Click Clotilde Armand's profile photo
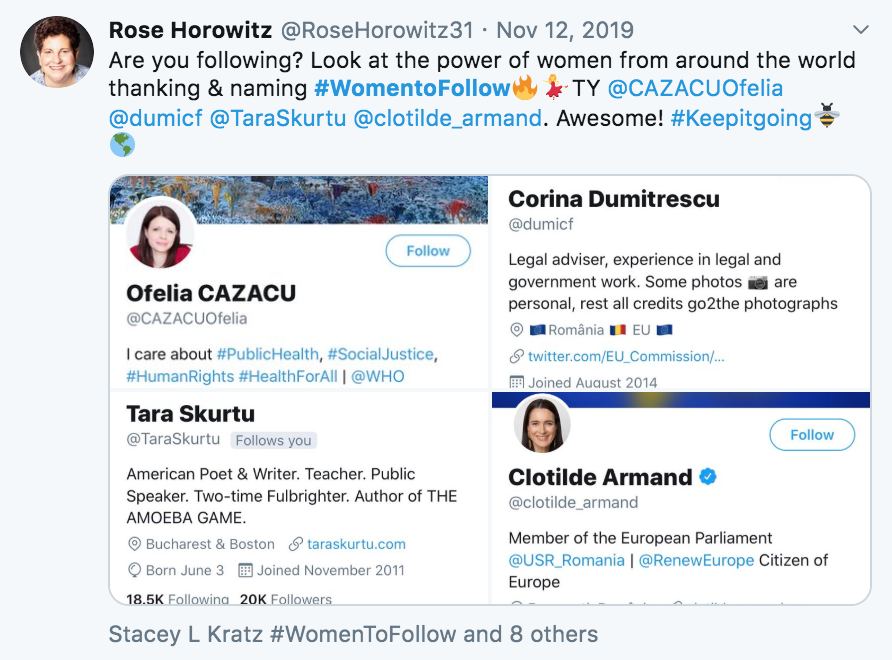This screenshot has width=892, height=660. coord(542,424)
